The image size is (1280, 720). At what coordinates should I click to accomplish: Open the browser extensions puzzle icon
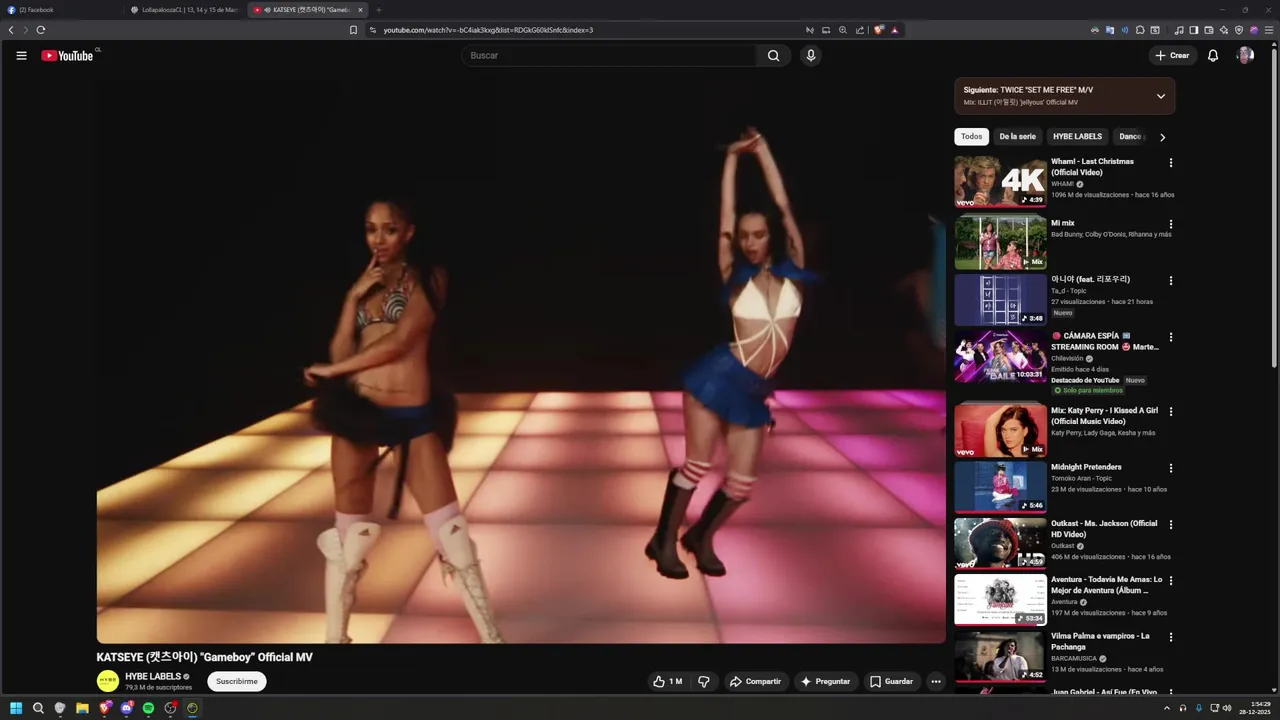point(1140,30)
